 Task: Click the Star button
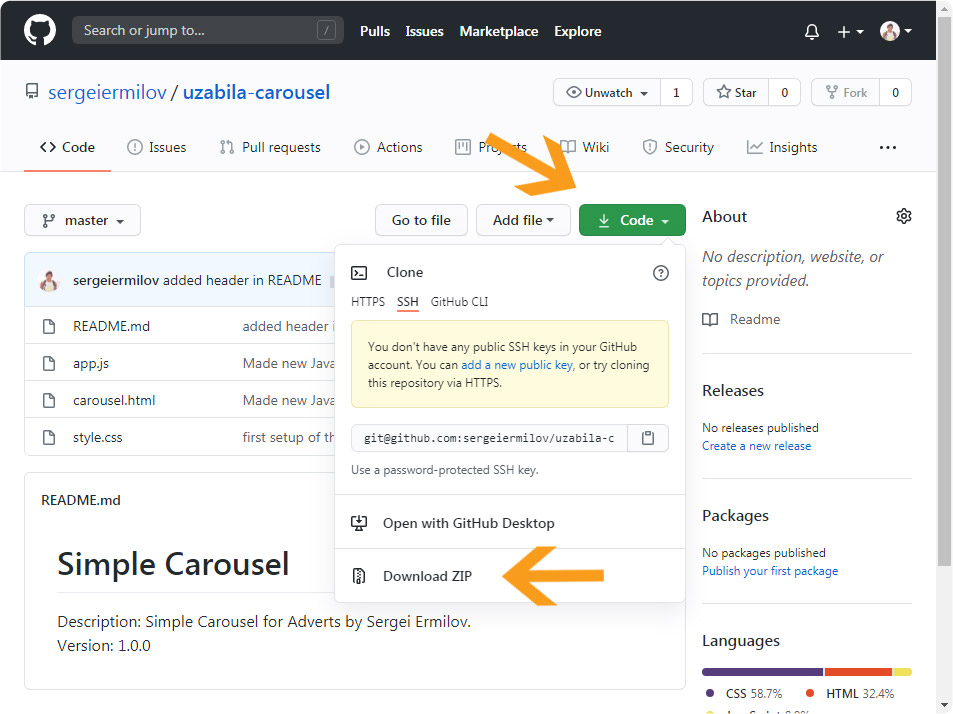click(736, 92)
